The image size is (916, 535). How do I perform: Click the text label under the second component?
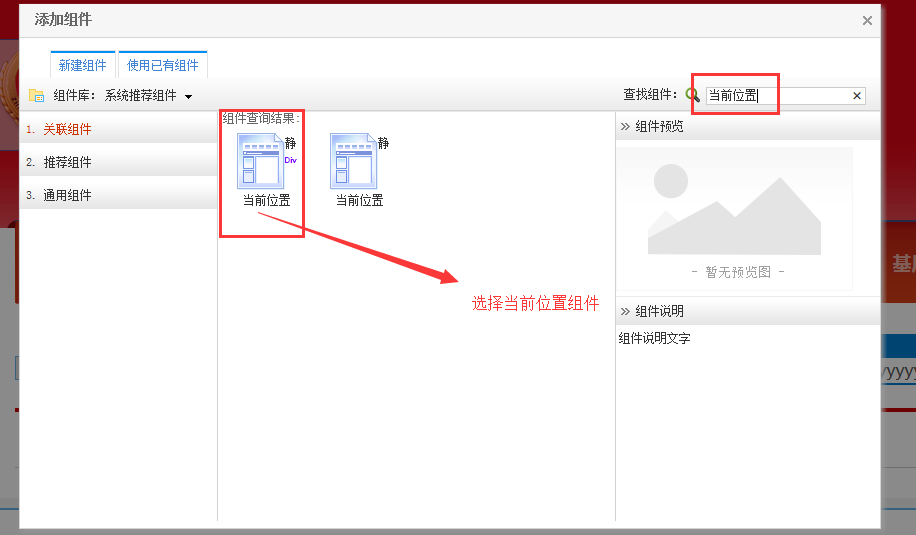(x=359, y=200)
